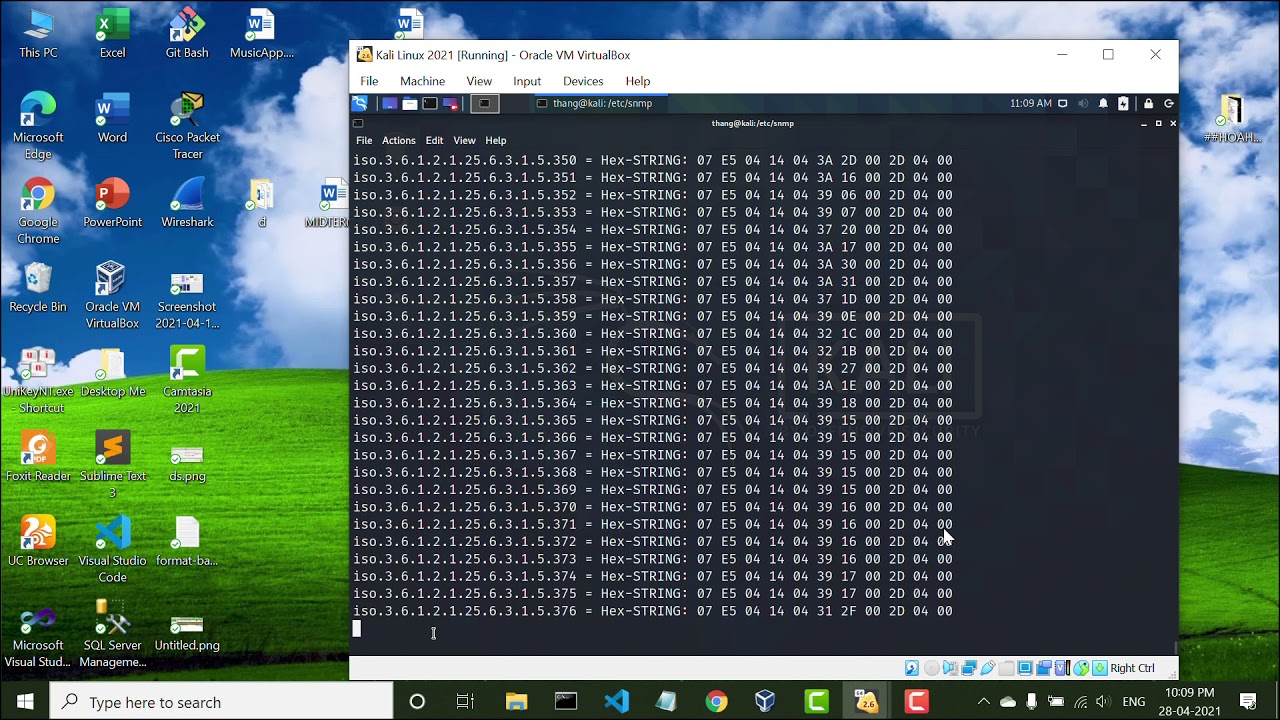The height and width of the screenshot is (720, 1280).
Task: Click VirtualBox network status icon
Action: click(x=969, y=668)
